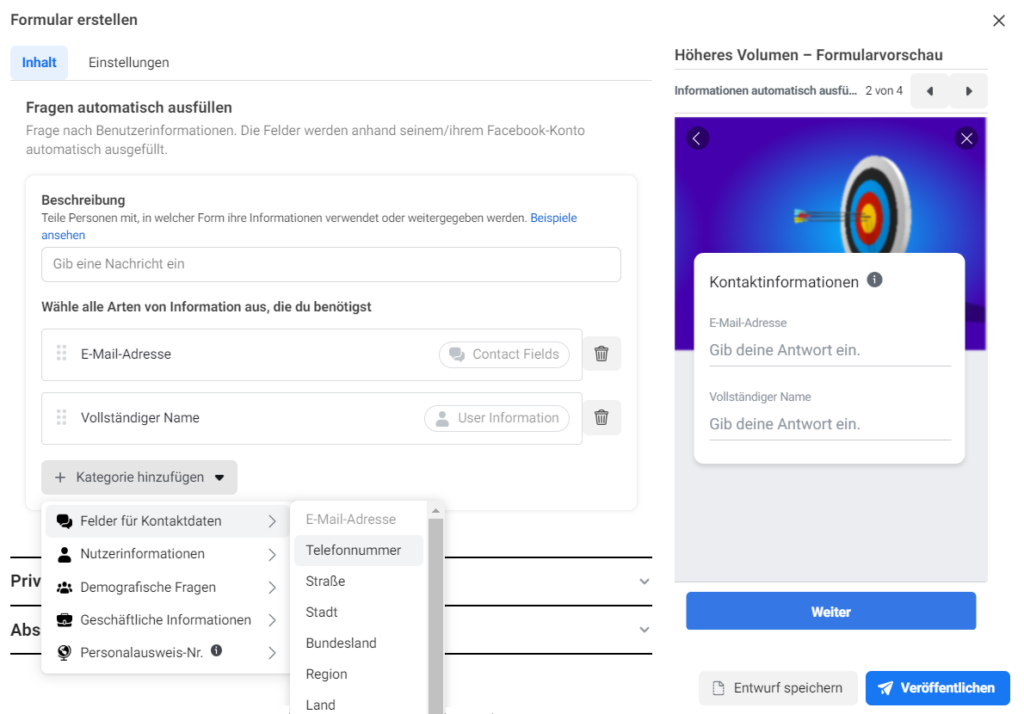The height and width of the screenshot is (714, 1024).
Task: Click chevron next to Personalausweis-Nr.
Action: tap(272, 653)
